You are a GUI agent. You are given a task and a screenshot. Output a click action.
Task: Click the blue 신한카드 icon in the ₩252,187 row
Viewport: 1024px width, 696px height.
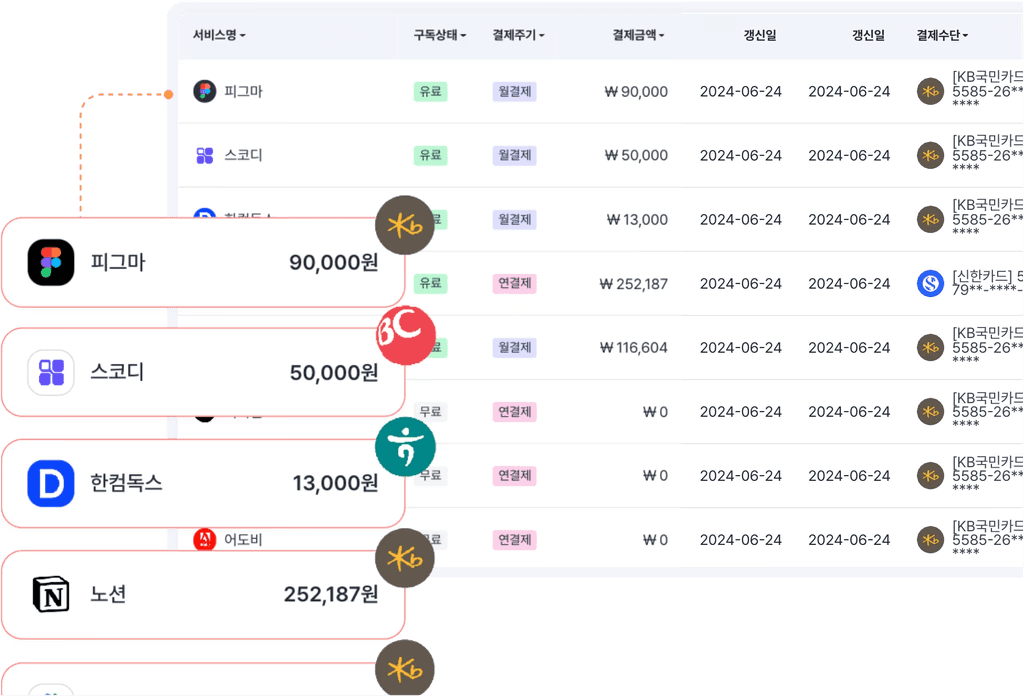point(930,283)
